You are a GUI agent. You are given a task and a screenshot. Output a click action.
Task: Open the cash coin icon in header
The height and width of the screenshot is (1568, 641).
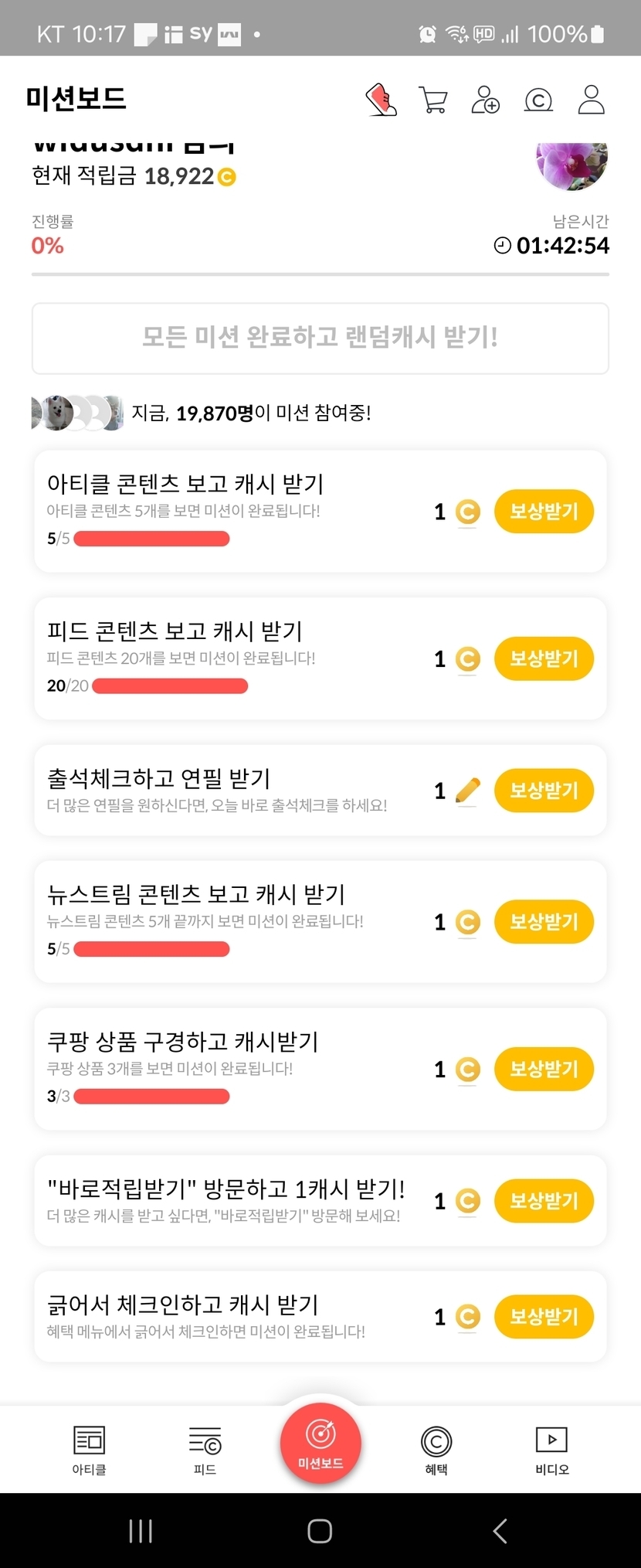point(538,100)
